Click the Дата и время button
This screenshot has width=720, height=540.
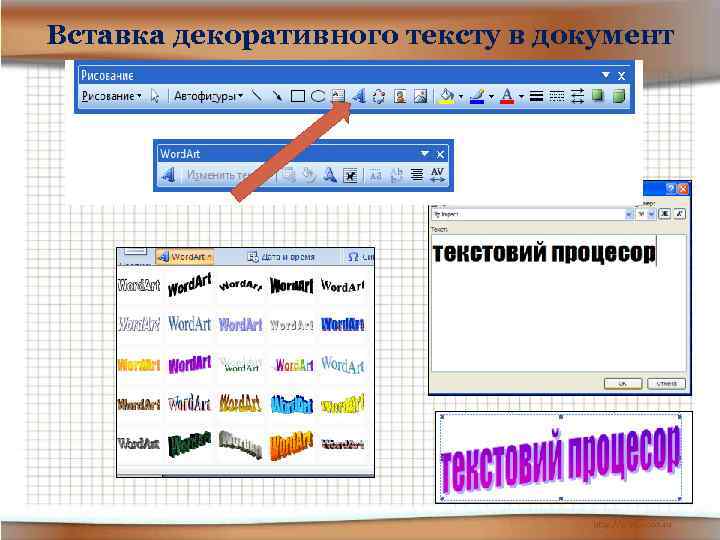pyautogui.click(x=281, y=257)
